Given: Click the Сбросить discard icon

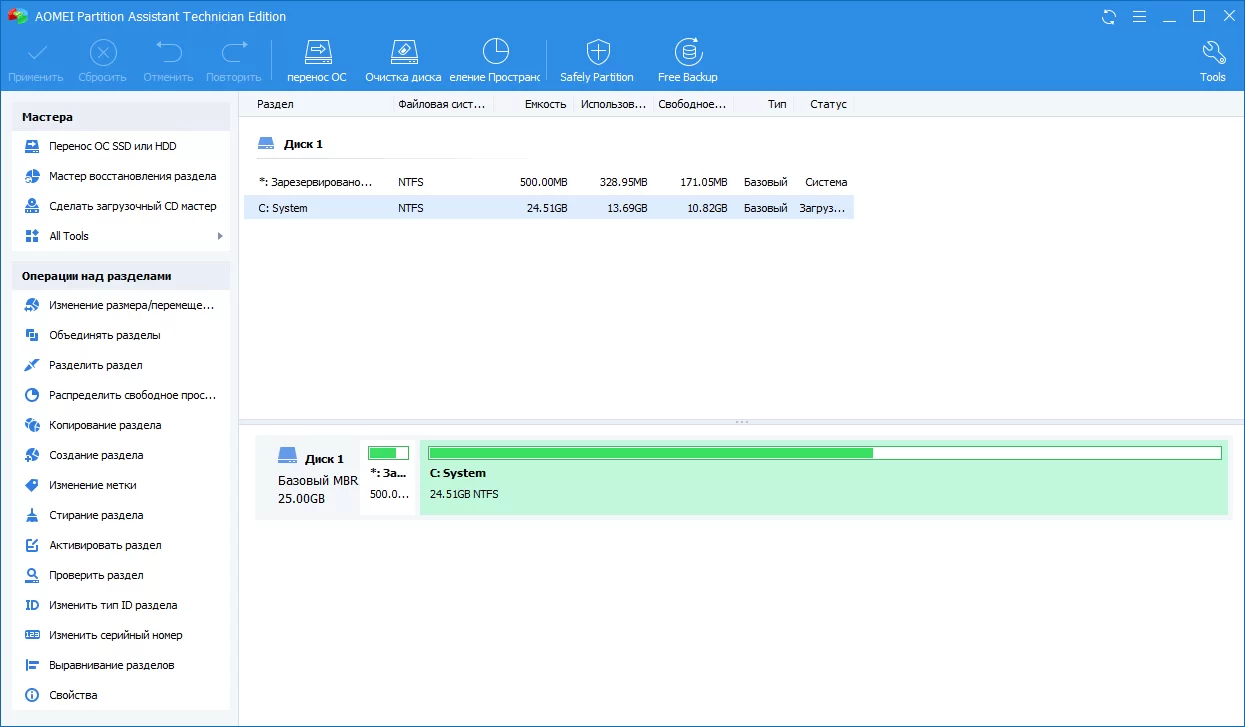Looking at the screenshot, I should tap(103, 52).
